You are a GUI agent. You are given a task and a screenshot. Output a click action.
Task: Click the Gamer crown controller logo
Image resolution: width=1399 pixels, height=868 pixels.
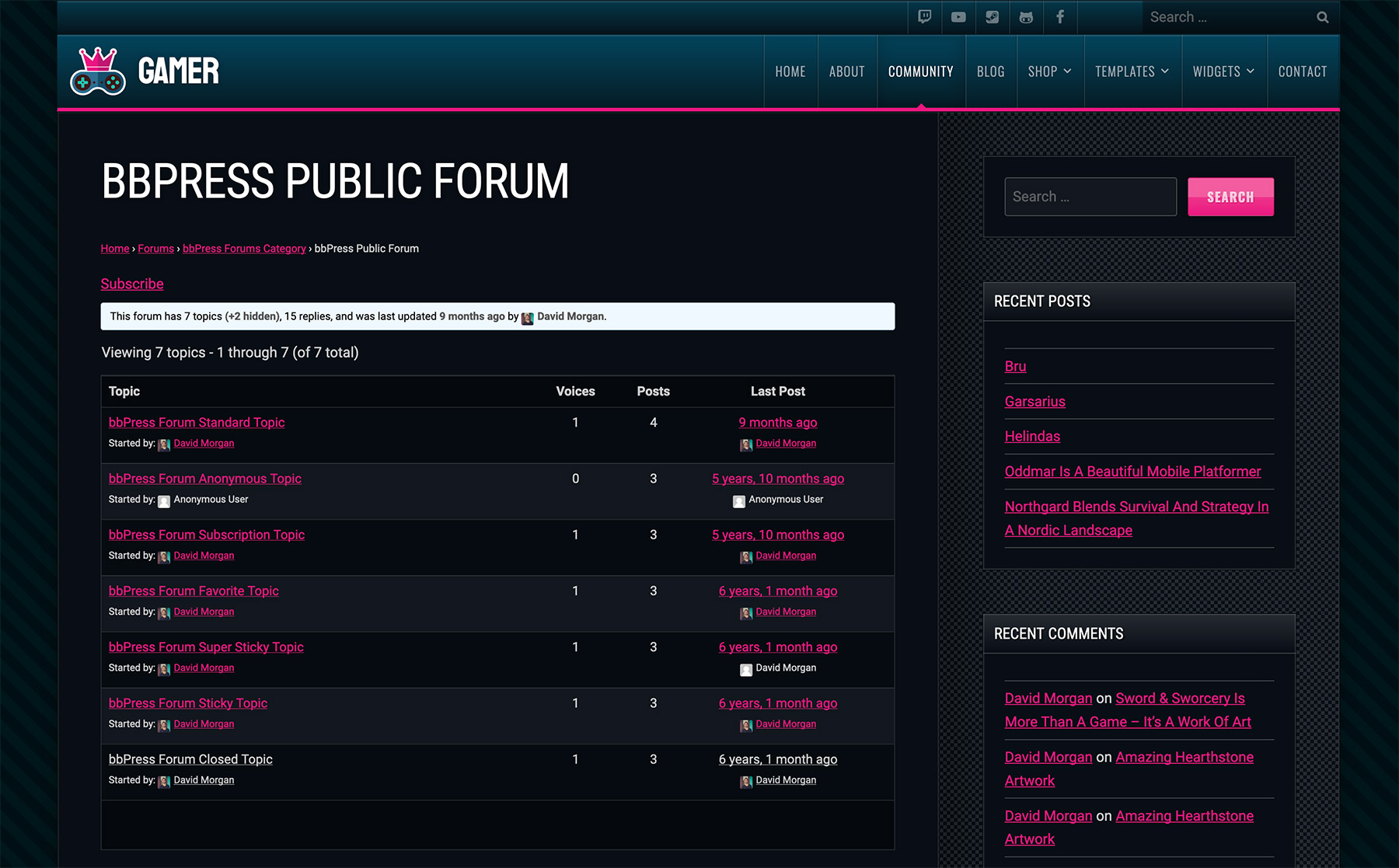[x=98, y=71]
